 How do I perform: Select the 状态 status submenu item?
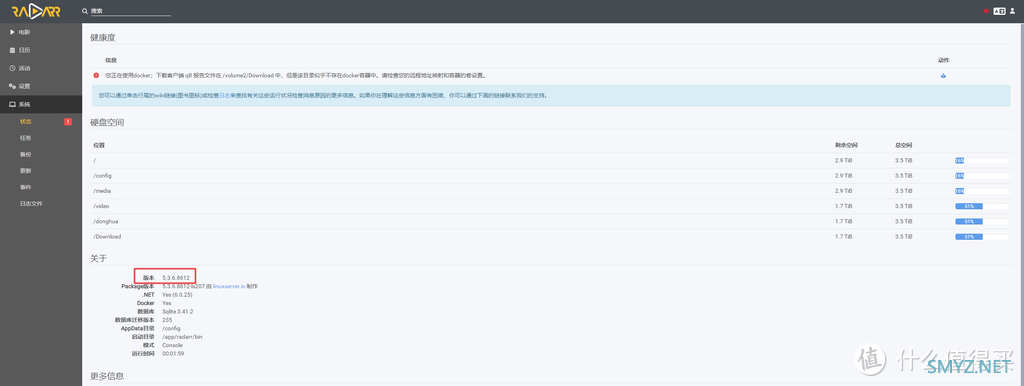coord(25,121)
